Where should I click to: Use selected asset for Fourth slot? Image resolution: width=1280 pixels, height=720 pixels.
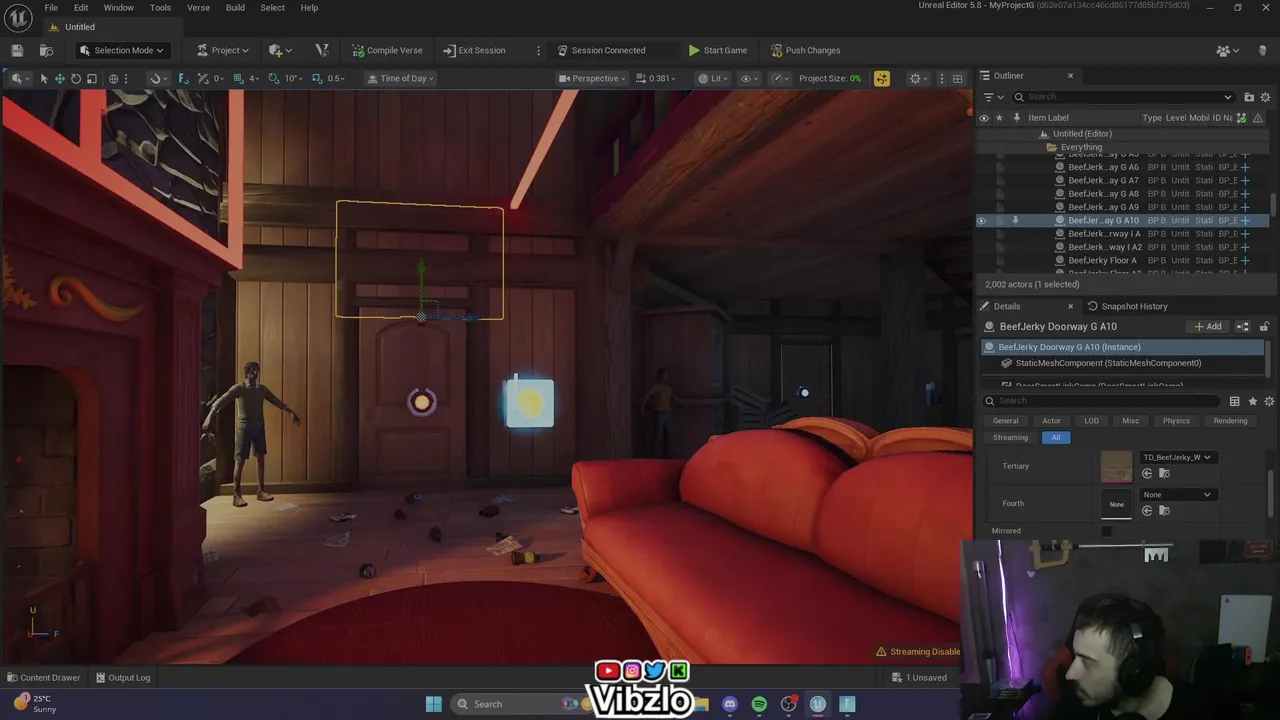tap(1147, 510)
